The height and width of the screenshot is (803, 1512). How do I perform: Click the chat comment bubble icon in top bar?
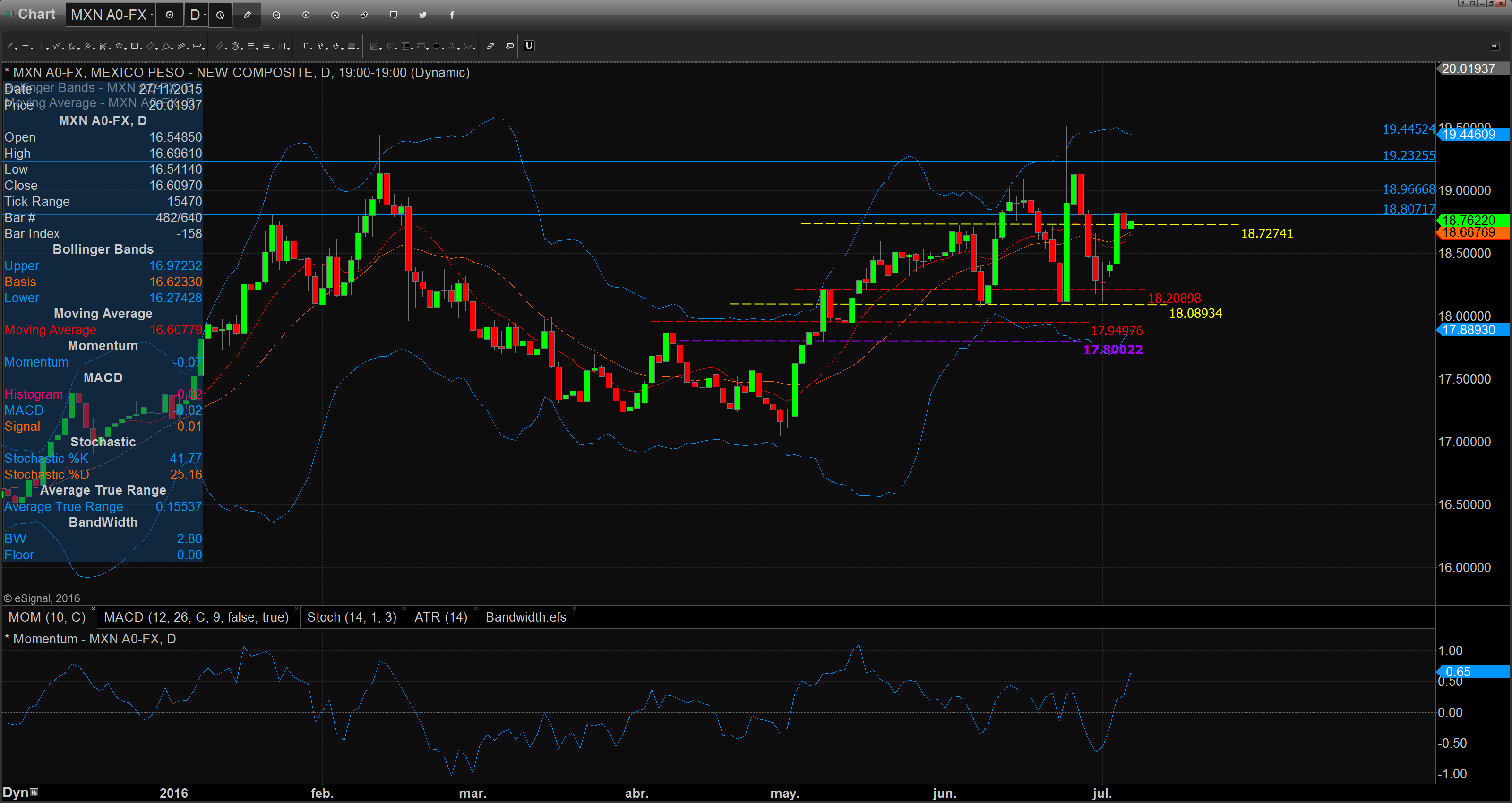pos(393,15)
